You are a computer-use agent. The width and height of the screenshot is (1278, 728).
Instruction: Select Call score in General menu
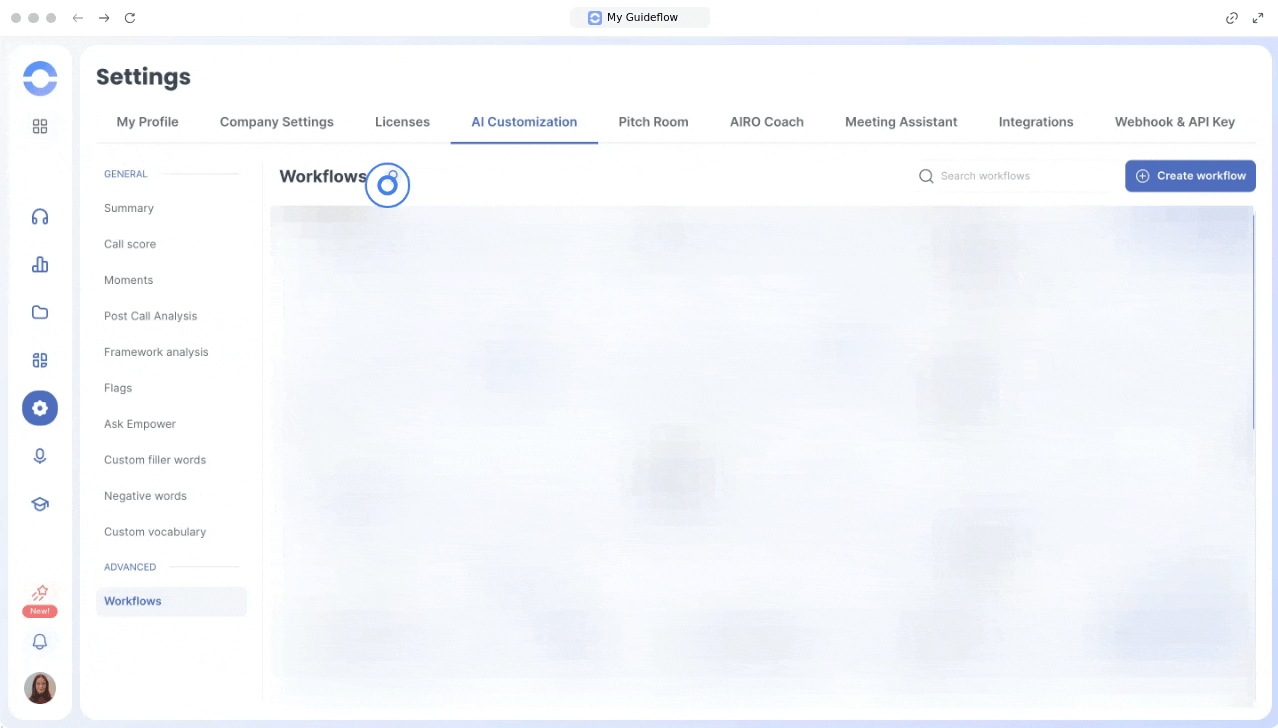[x=130, y=244]
